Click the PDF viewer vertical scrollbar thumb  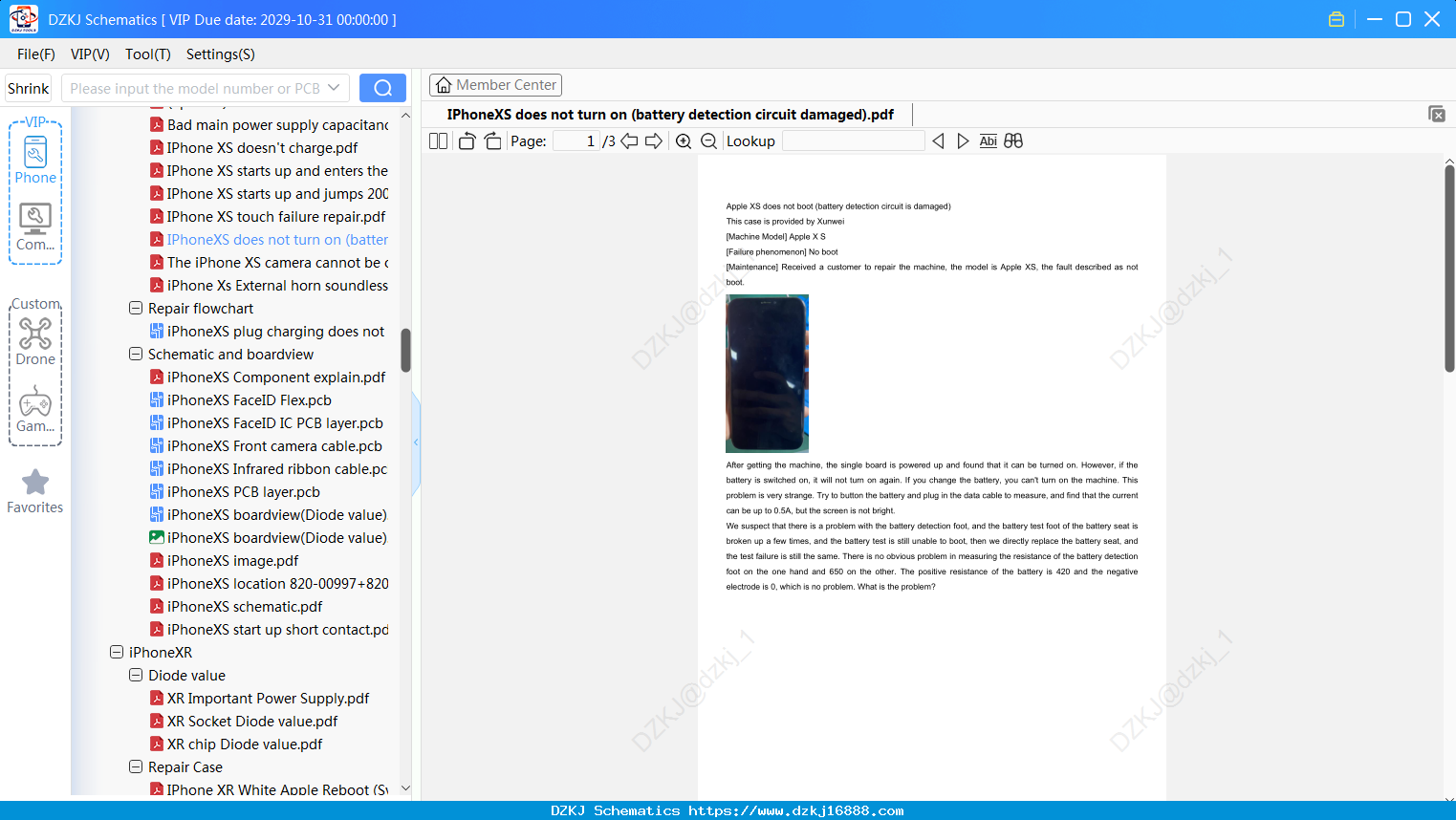(x=1449, y=269)
